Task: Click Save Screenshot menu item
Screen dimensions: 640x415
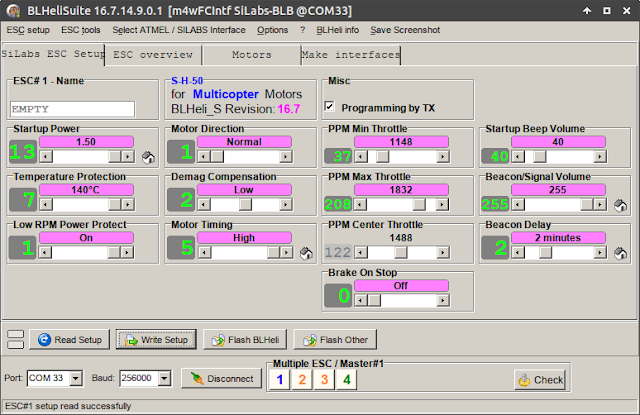Action: [x=405, y=30]
